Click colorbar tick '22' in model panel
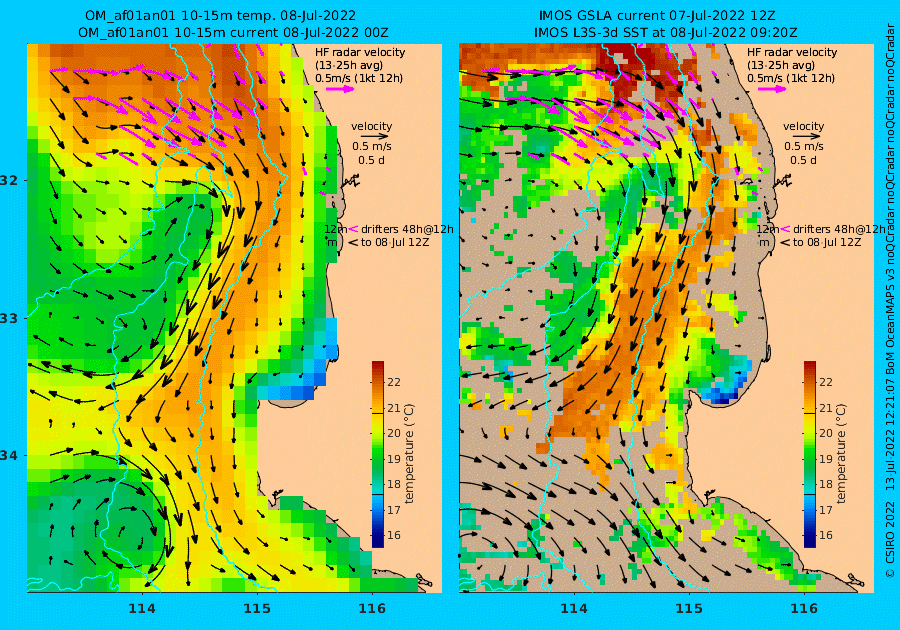Image resolution: width=900 pixels, height=630 pixels. 394,382
